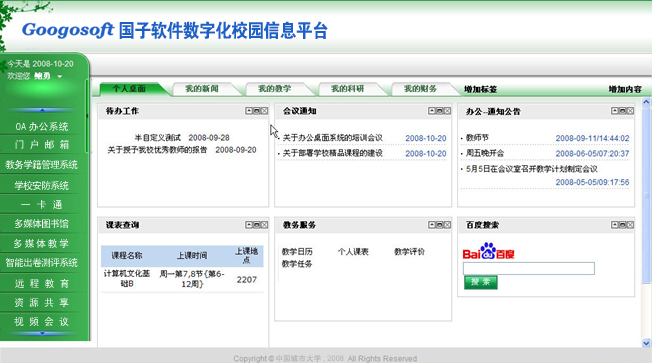Switch to the 我的财务 tab
The height and width of the screenshot is (363, 652).
click(x=420, y=89)
